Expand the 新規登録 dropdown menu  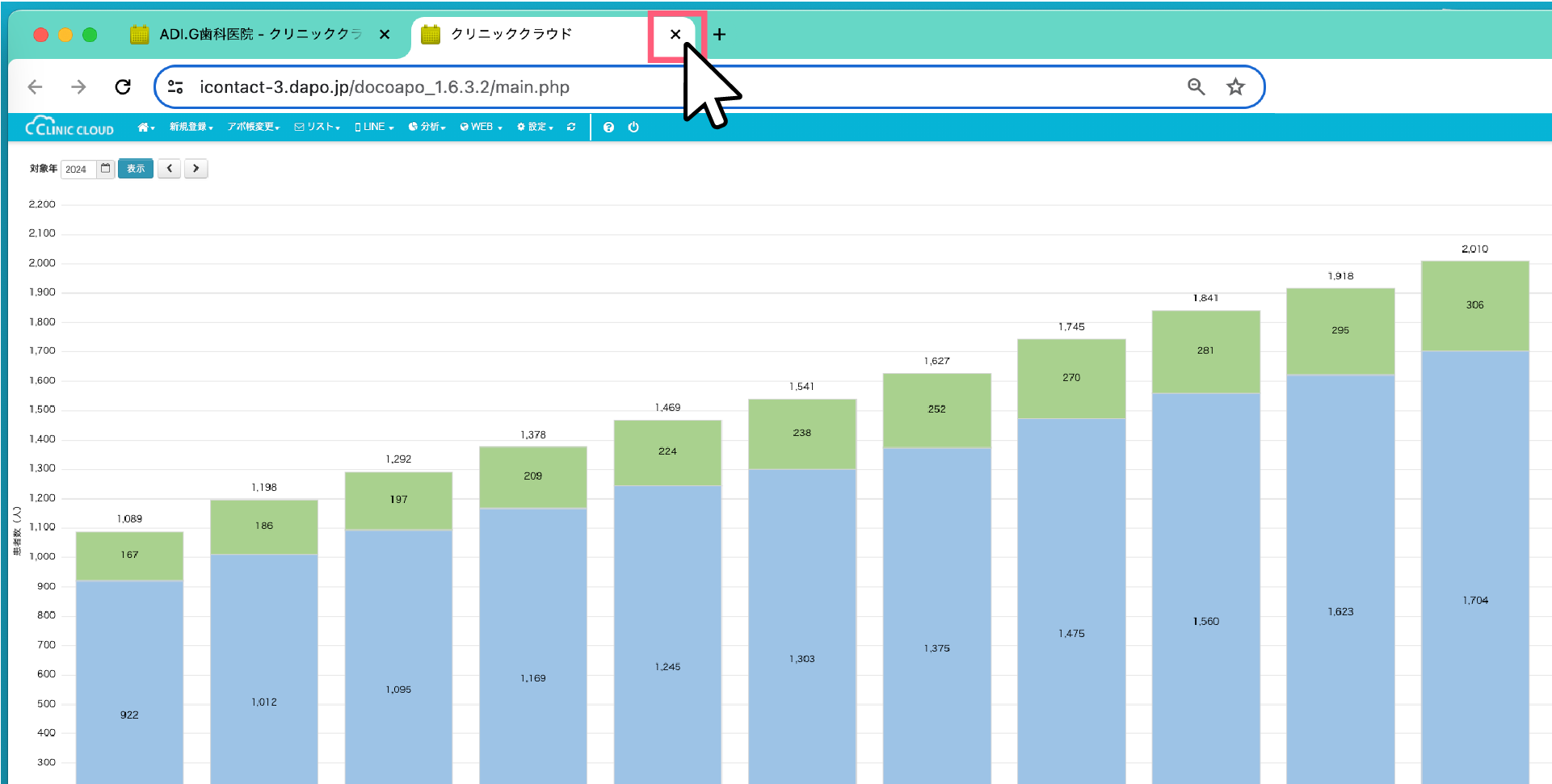[191, 128]
